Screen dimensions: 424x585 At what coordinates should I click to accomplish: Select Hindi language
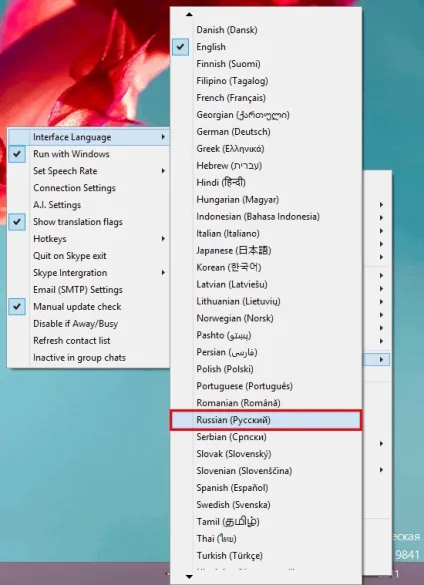266,183
